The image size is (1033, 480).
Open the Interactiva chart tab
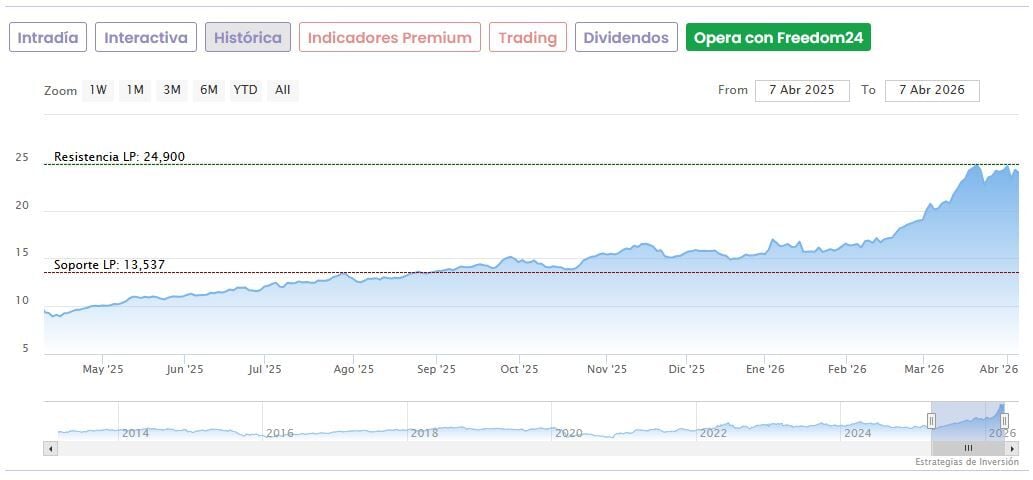point(146,38)
